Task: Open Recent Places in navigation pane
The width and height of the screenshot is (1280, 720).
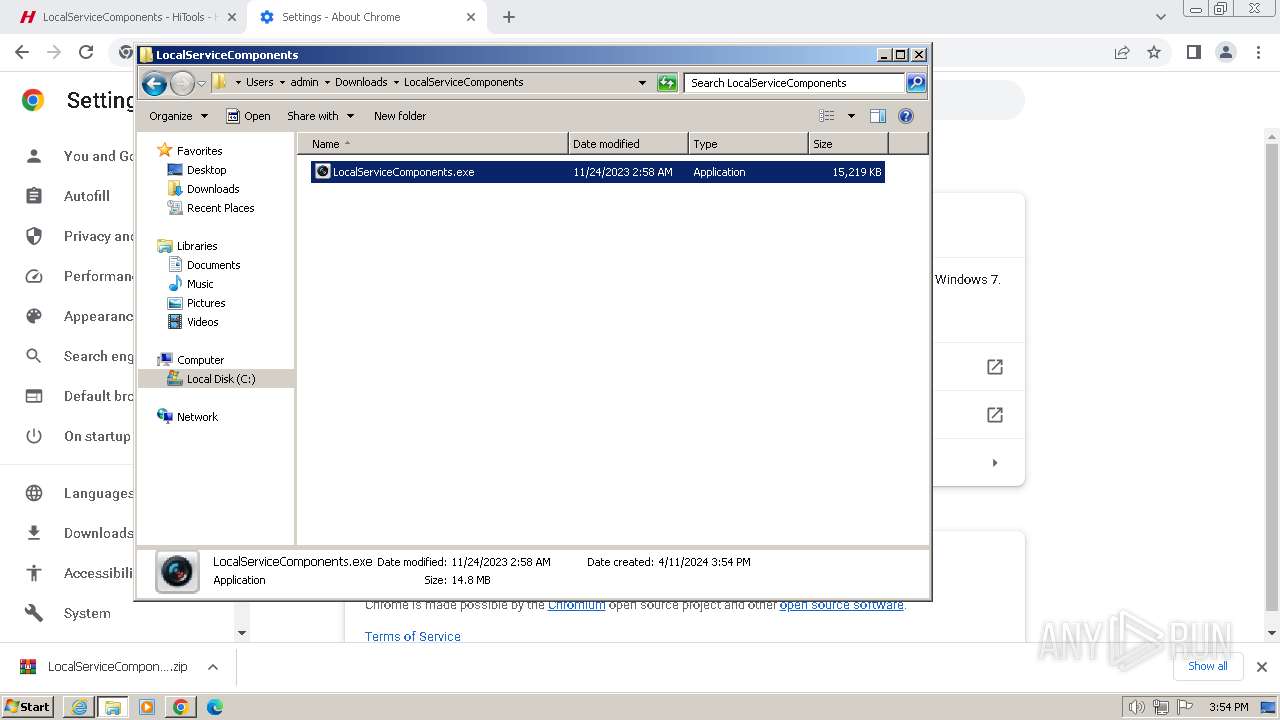Action: point(220,208)
